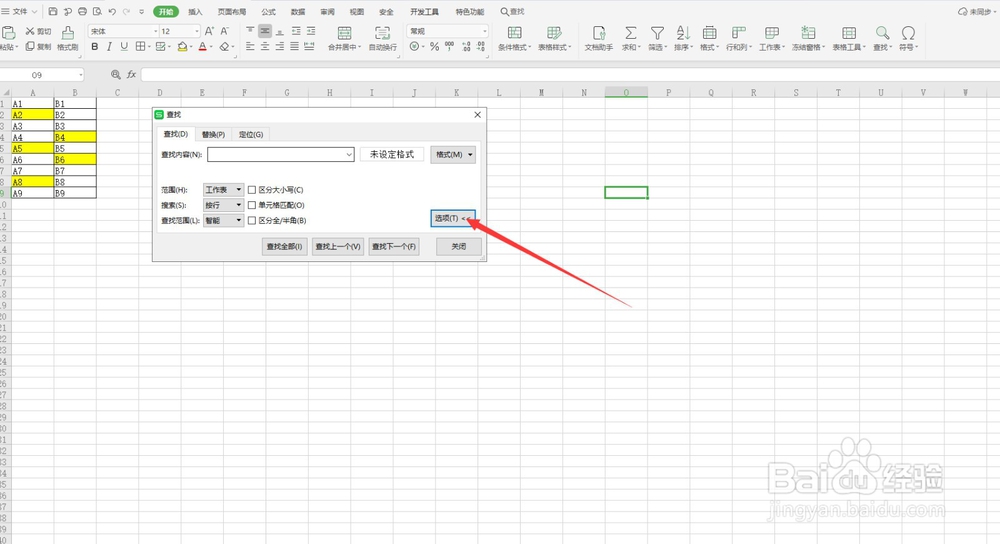This screenshot has width=1000, height=544.
Task: Click the 未同步 sync status button
Action: point(975,11)
